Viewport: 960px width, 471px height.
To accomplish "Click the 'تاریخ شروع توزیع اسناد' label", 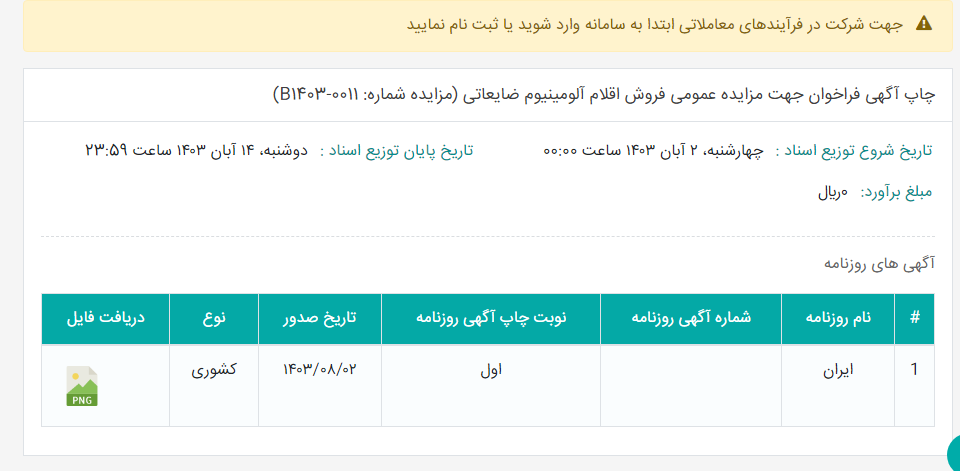I will (854, 151).
